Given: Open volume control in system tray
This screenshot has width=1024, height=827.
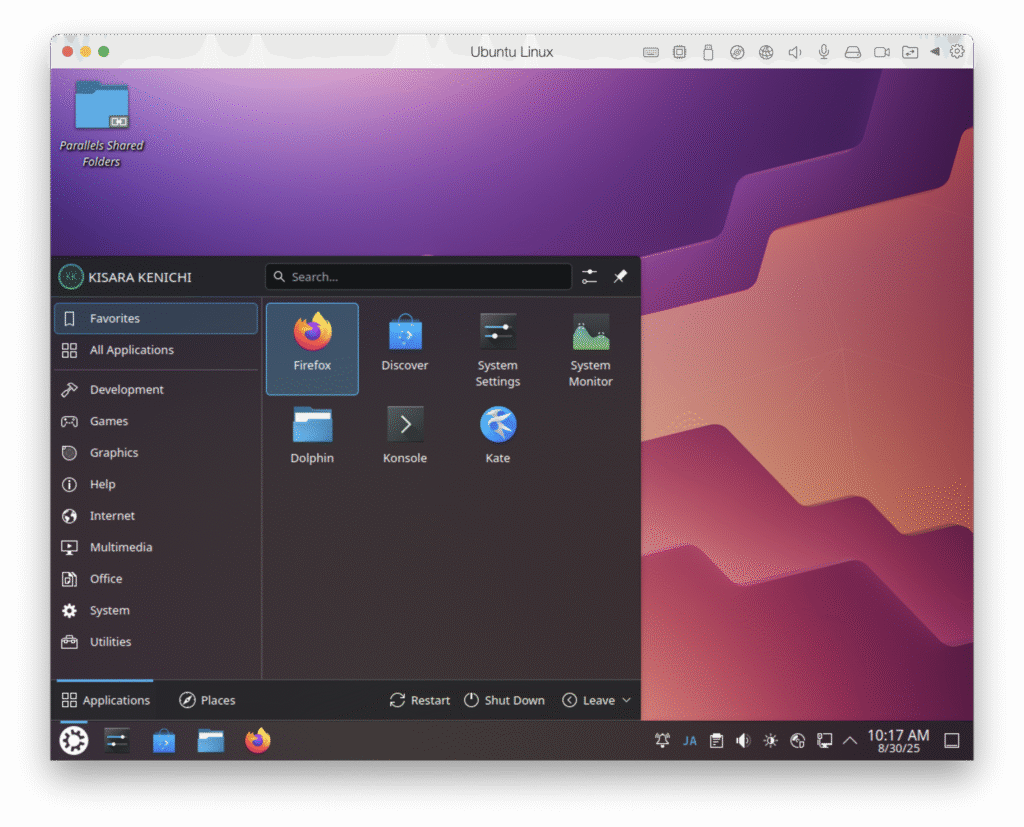Looking at the screenshot, I should point(743,741).
